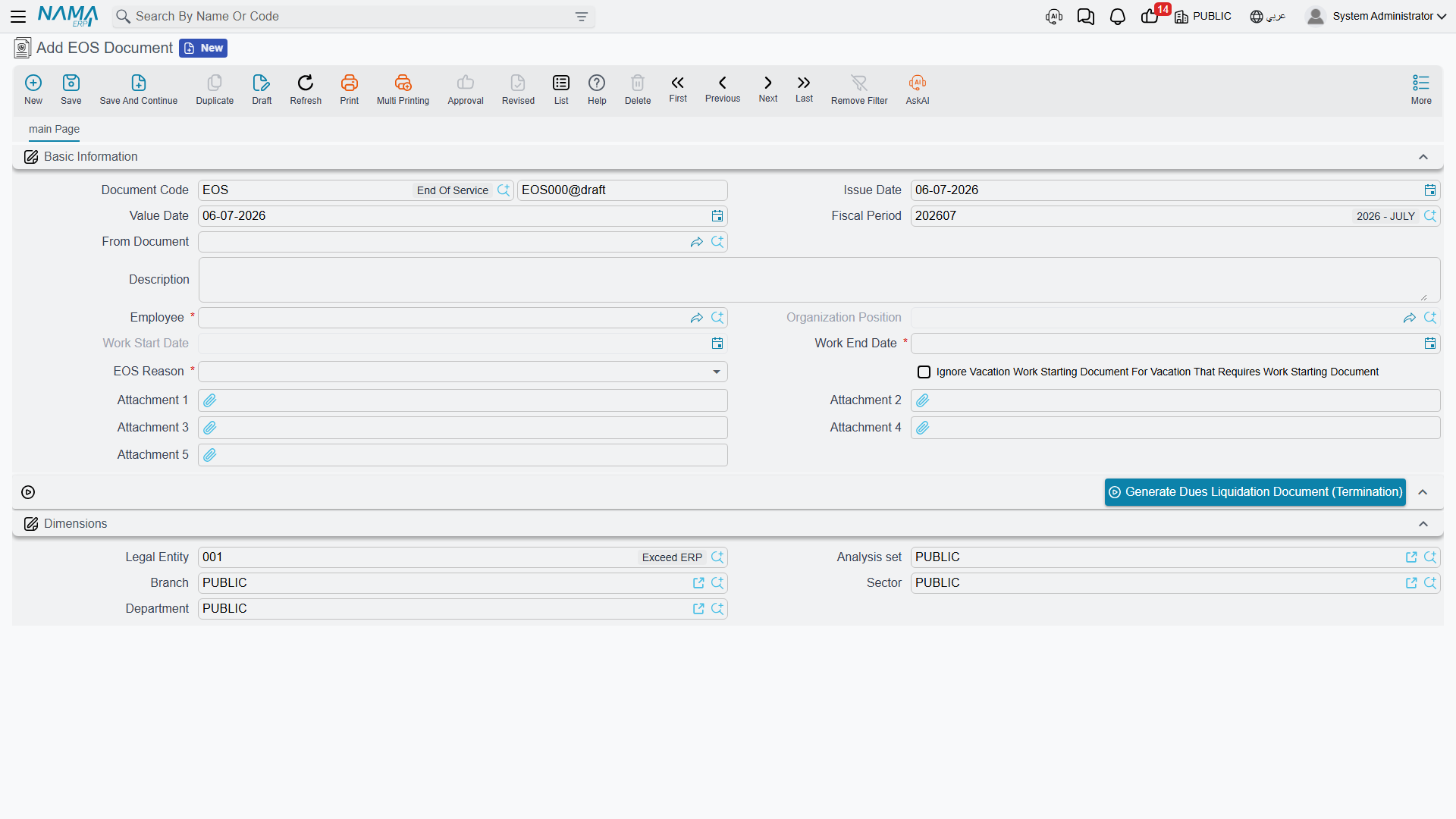Select the main Page tab

[x=54, y=129]
